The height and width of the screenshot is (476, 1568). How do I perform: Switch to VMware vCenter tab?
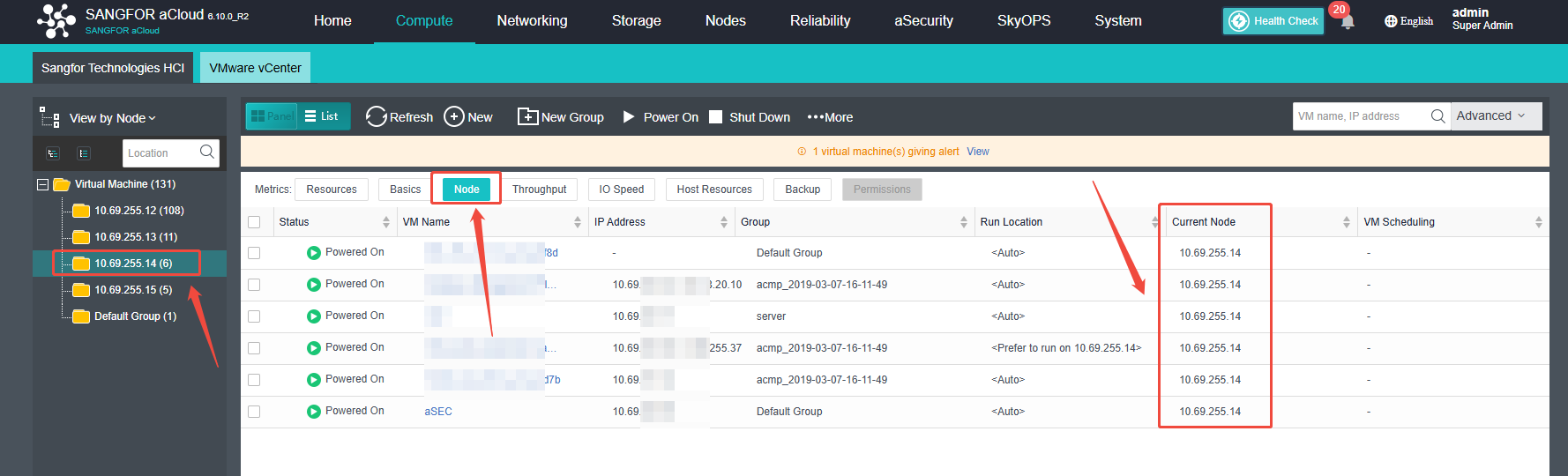(x=255, y=68)
